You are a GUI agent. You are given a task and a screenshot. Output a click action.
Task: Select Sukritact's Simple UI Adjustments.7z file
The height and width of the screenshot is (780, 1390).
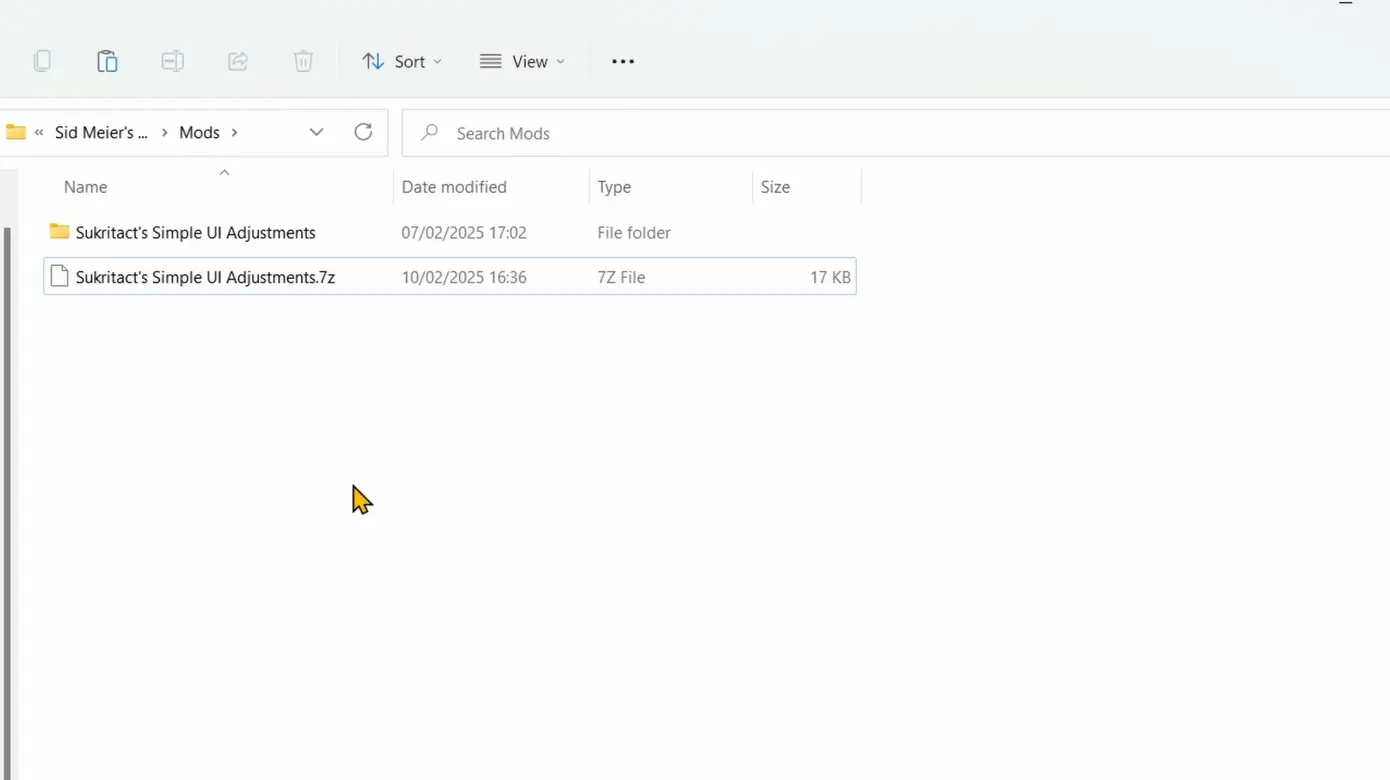click(206, 277)
